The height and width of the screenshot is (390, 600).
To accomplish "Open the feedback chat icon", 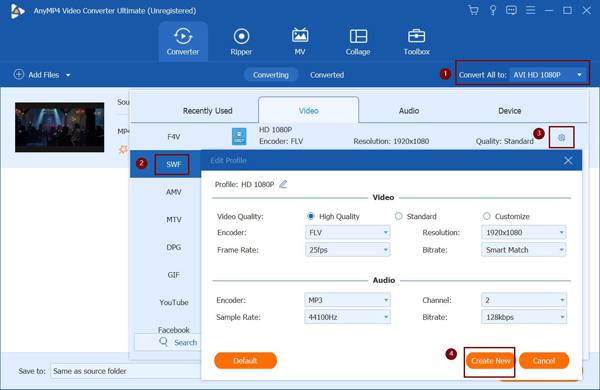I will 511,10.
